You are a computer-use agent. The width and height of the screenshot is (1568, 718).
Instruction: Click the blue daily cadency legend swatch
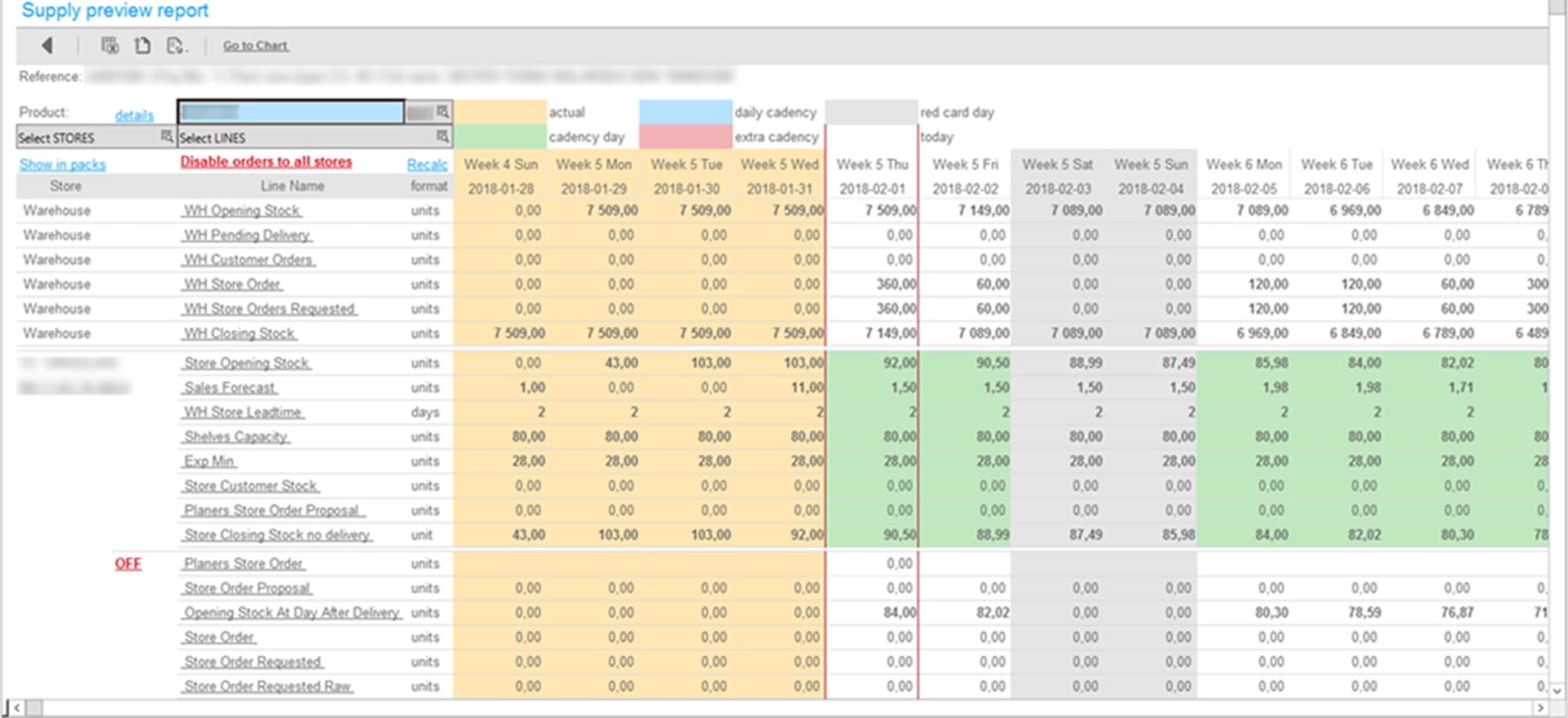[684, 112]
